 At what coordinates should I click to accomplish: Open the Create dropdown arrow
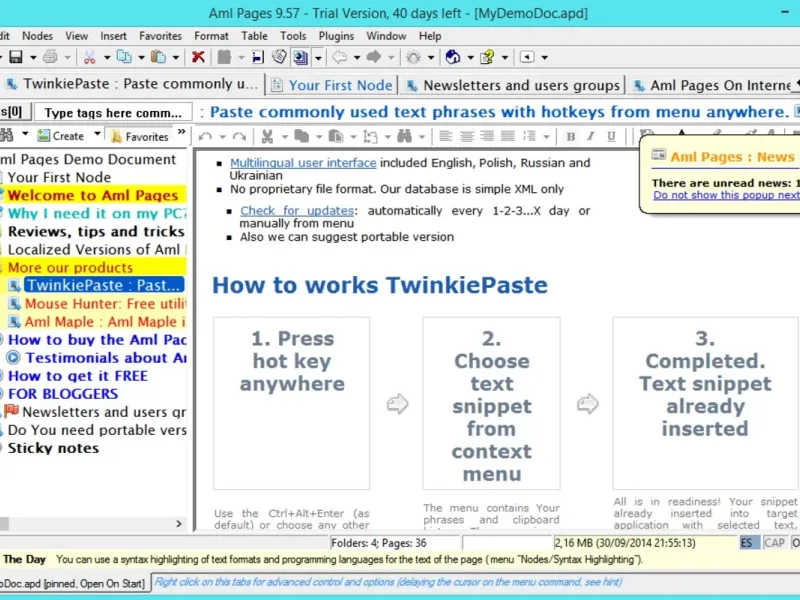[97, 135]
